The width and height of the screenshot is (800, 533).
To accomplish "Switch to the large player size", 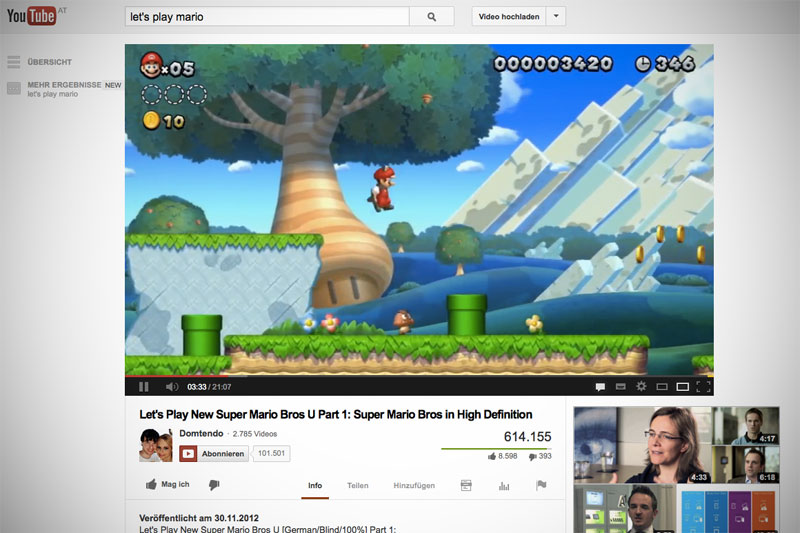I will pyautogui.click(x=683, y=387).
